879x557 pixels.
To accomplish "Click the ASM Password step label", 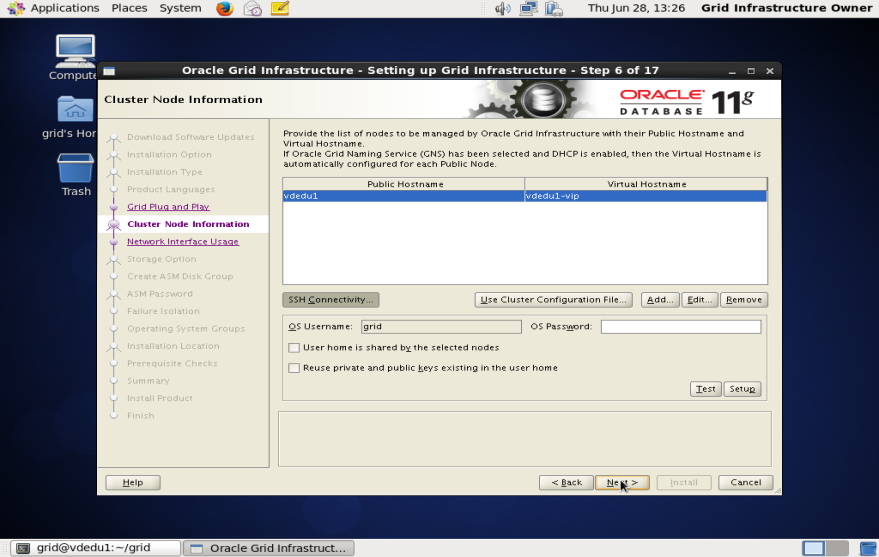I will tap(160, 294).
